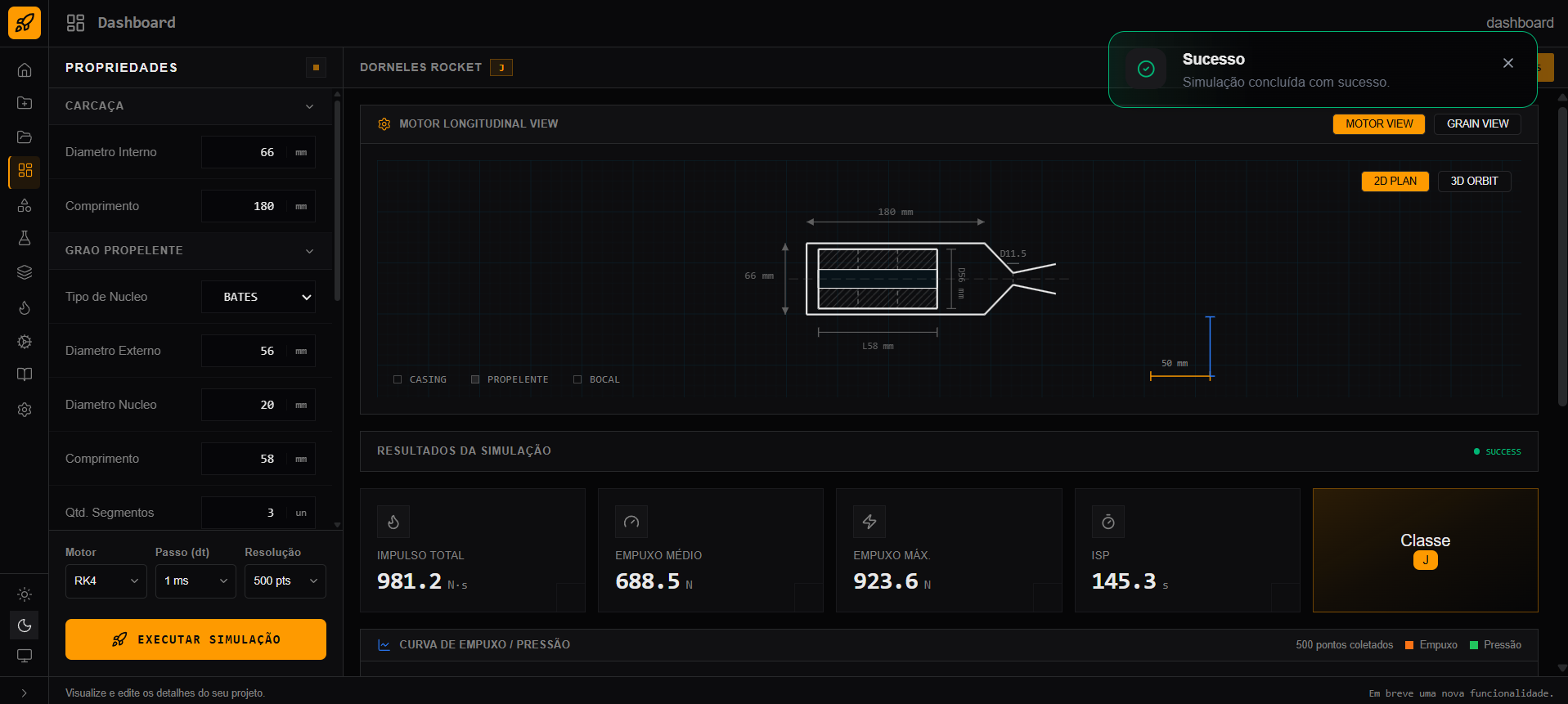Toggle the green Pressão legend swatch
The width and height of the screenshot is (1568, 704).
coord(1474,645)
